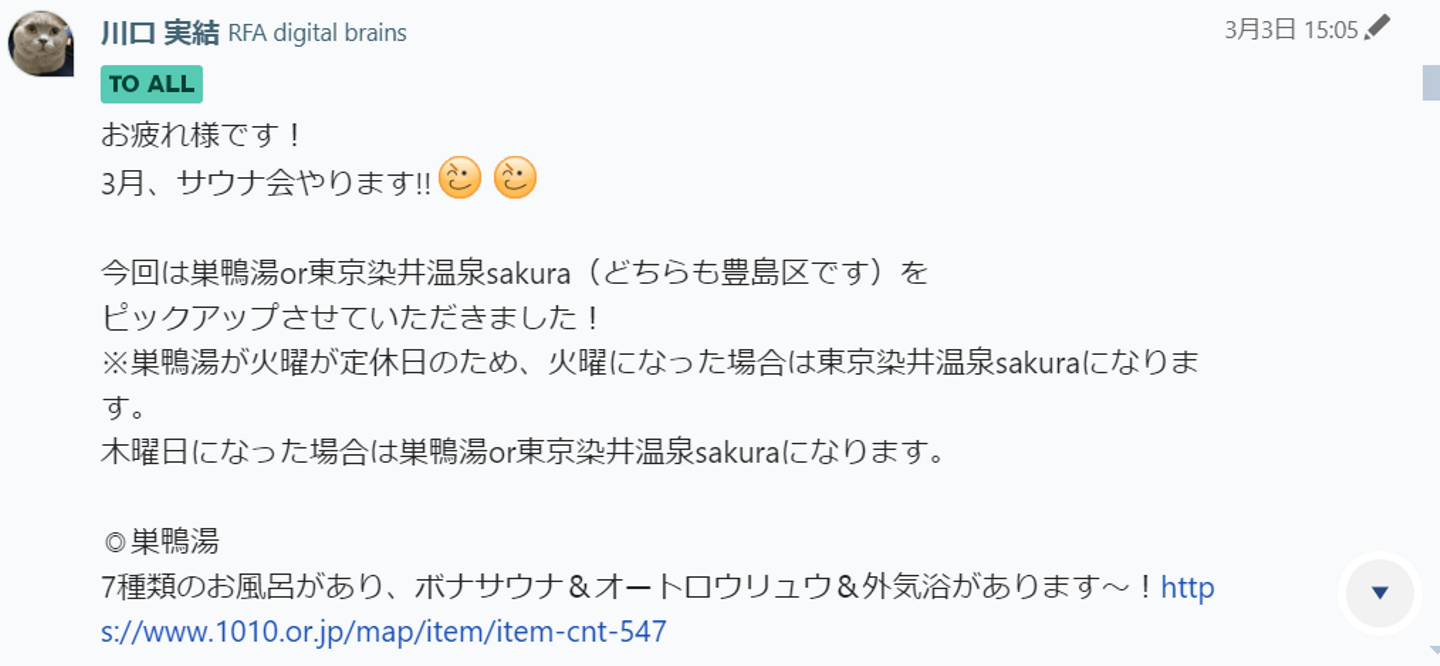1440x666 pixels.
Task: Click the greeting line お疲れ様です！
Action: pos(202,134)
